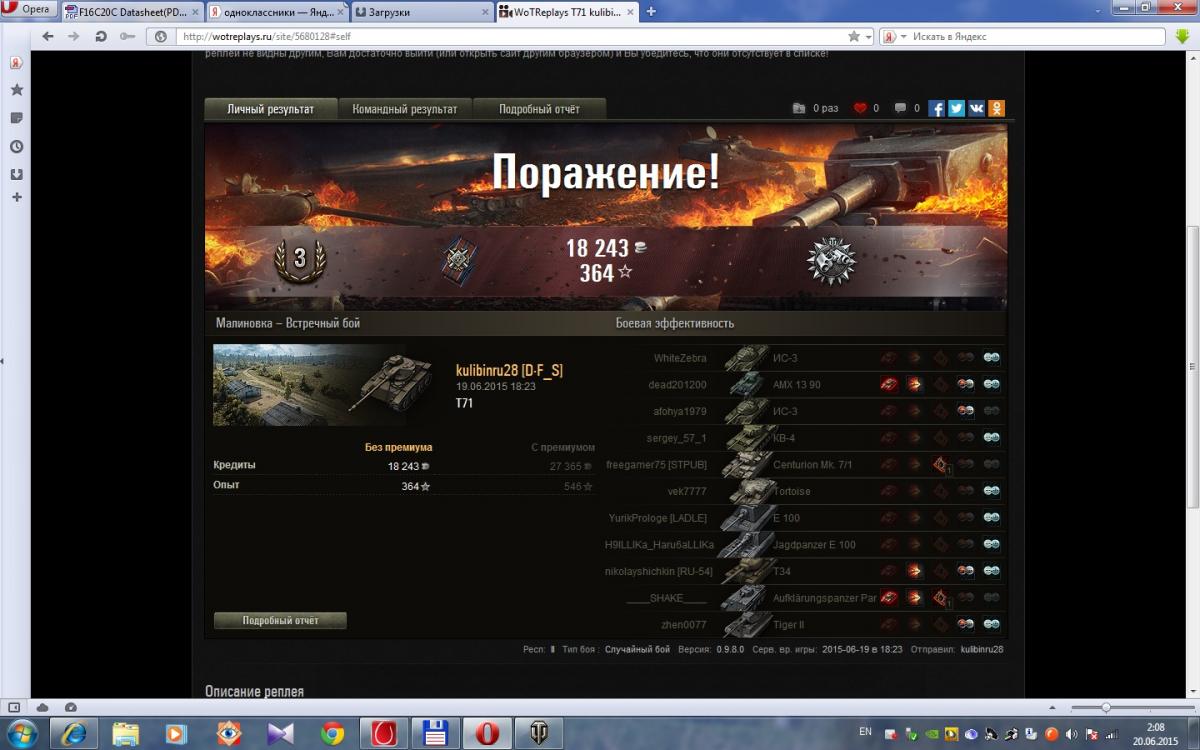Click player name WhiteZebra
Viewport: 1200px width, 750px height.
(x=680, y=358)
